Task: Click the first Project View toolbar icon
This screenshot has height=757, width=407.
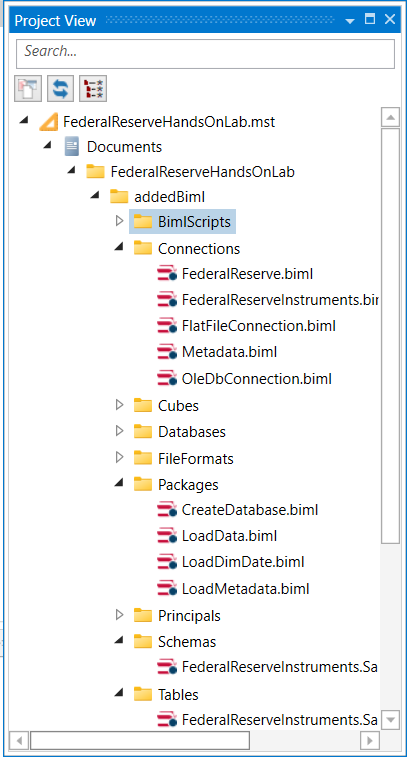Action: coord(28,89)
